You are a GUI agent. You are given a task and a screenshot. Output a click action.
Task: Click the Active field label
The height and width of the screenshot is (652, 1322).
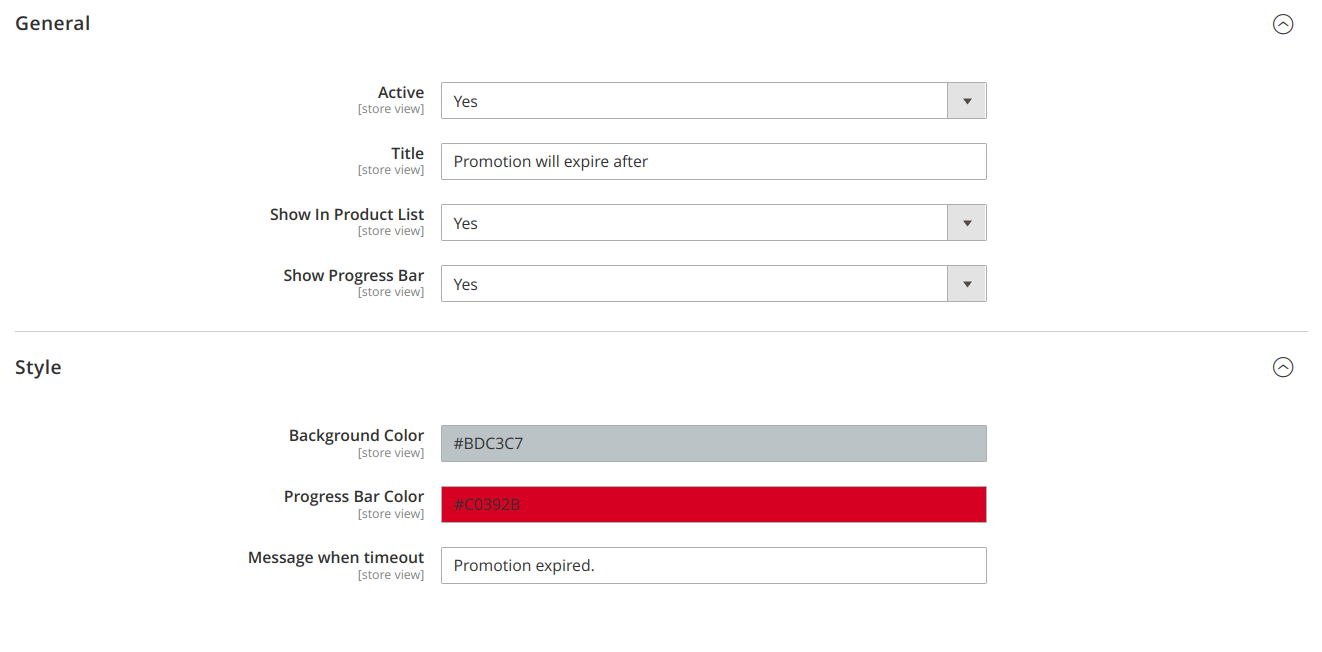tap(400, 93)
